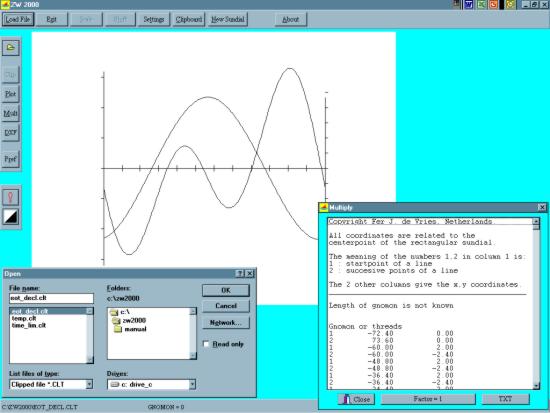This screenshot has width=550, height=413.
Task: Click the Factor = 1 button
Action: (428, 399)
